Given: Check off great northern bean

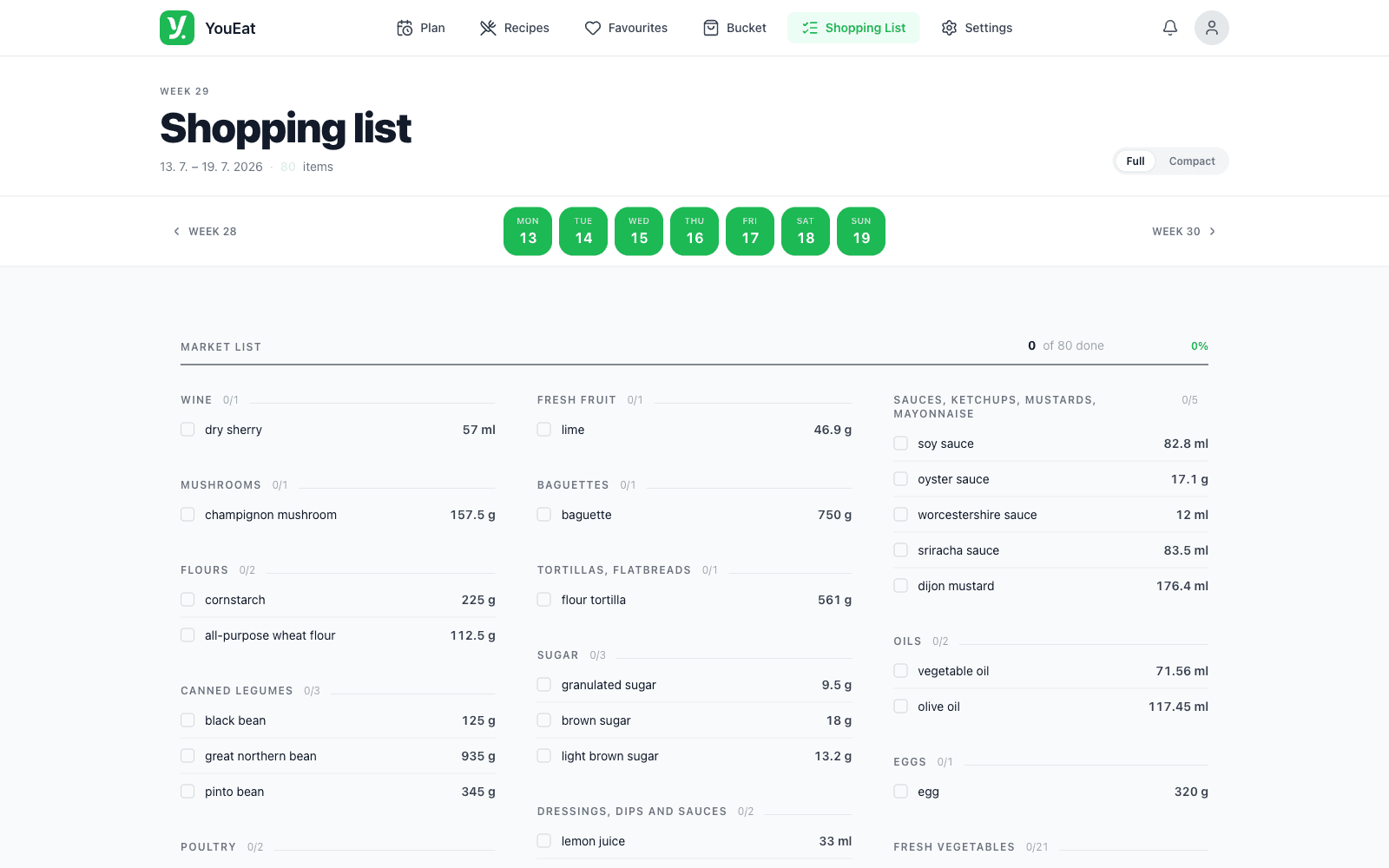Looking at the screenshot, I should point(188,756).
